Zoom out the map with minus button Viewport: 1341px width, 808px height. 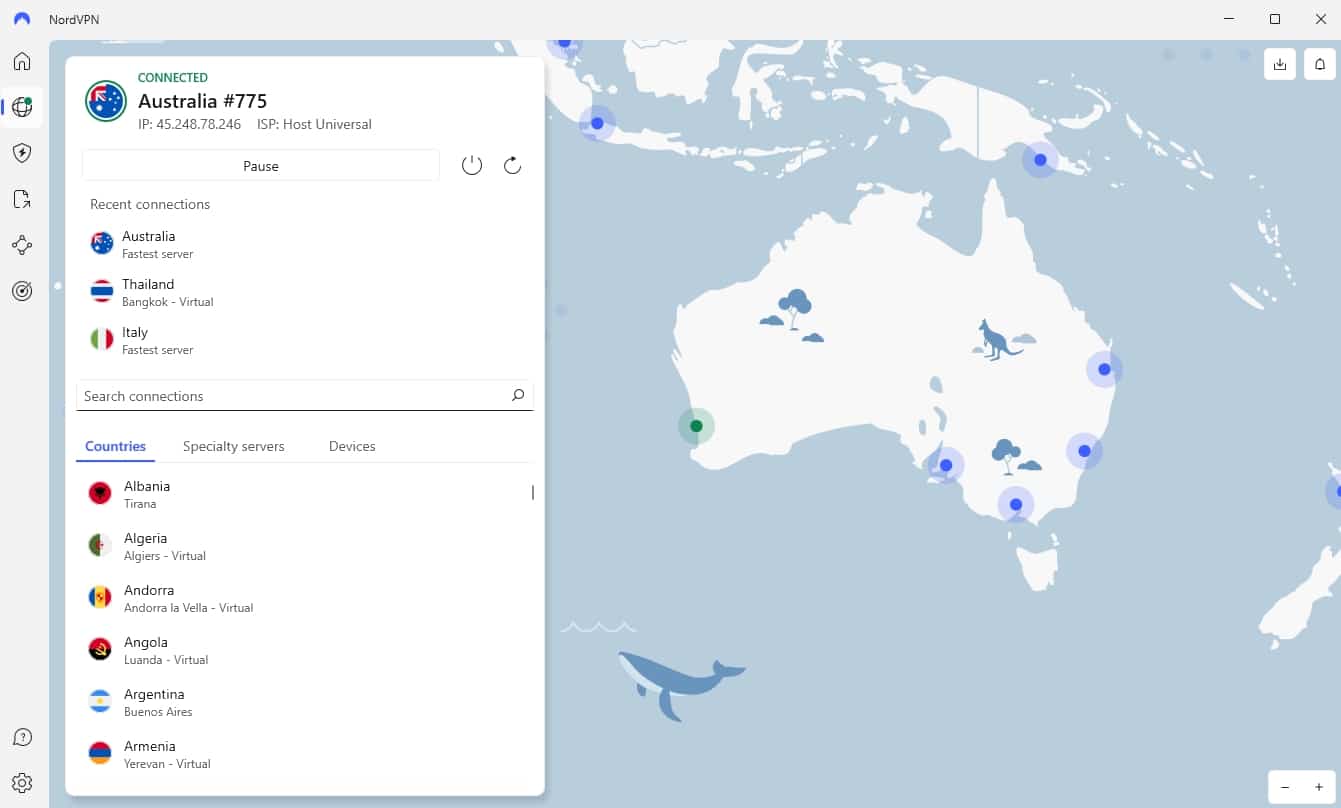pyautogui.click(x=1285, y=787)
